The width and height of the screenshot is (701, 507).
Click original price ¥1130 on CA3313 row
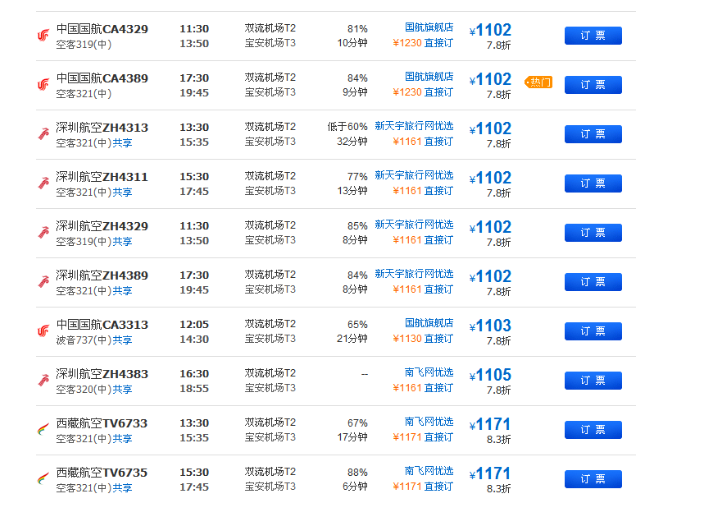tap(407, 338)
